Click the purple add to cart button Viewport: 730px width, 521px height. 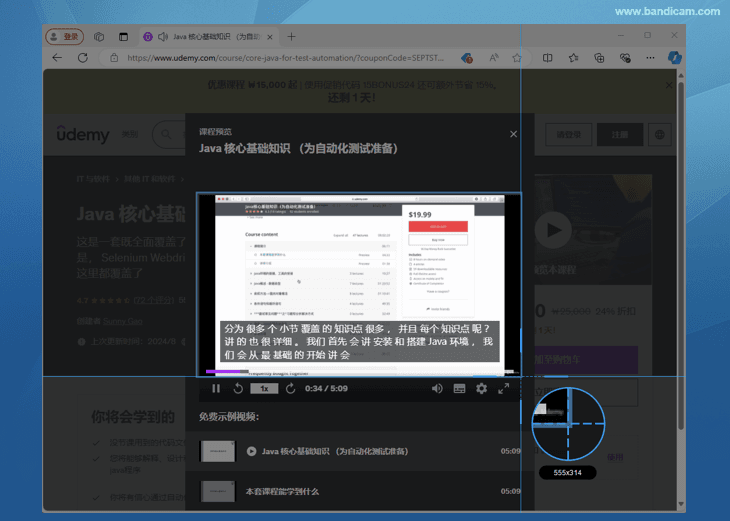[586, 359]
